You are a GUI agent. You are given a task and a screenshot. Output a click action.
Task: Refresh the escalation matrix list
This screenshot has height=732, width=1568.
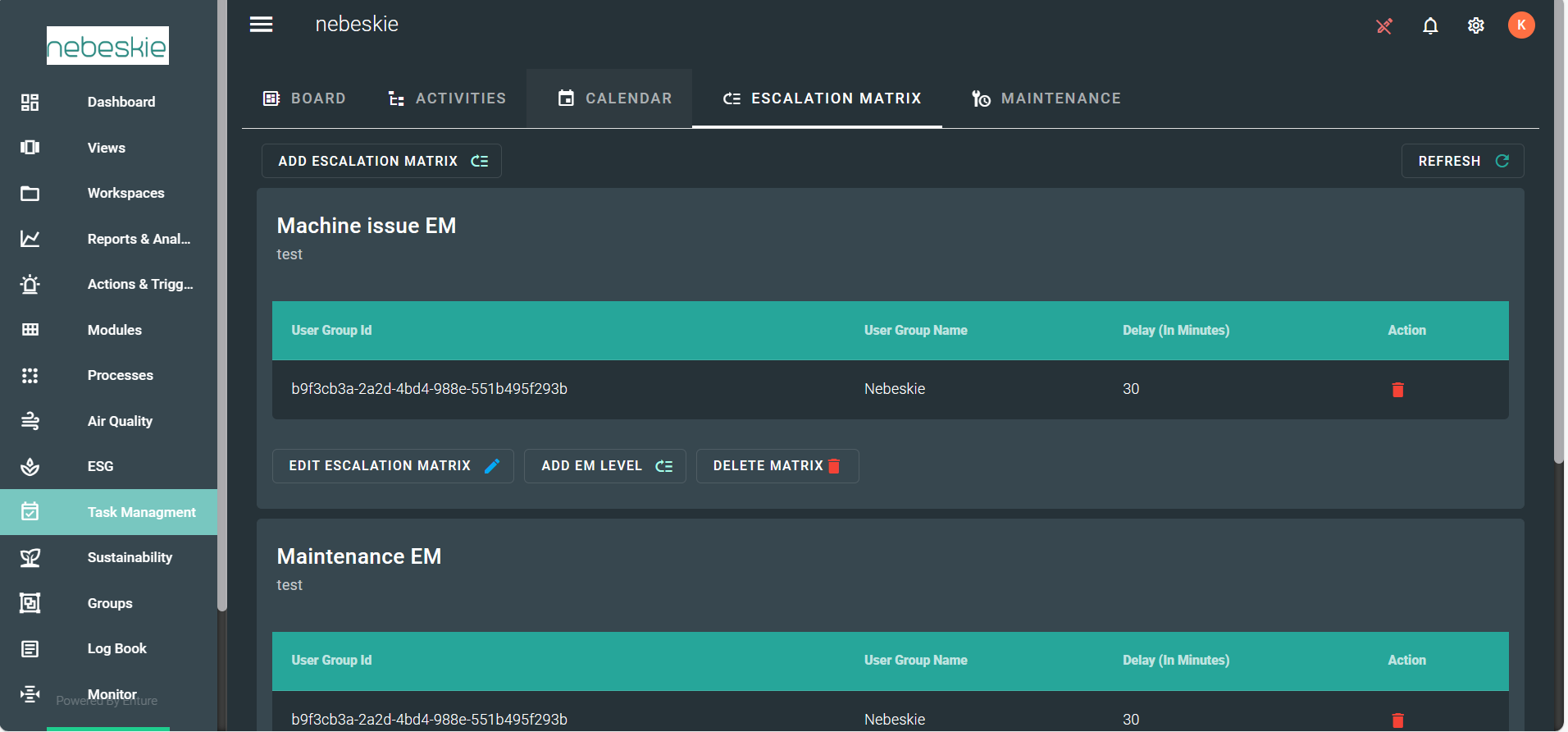pyautogui.click(x=1462, y=162)
